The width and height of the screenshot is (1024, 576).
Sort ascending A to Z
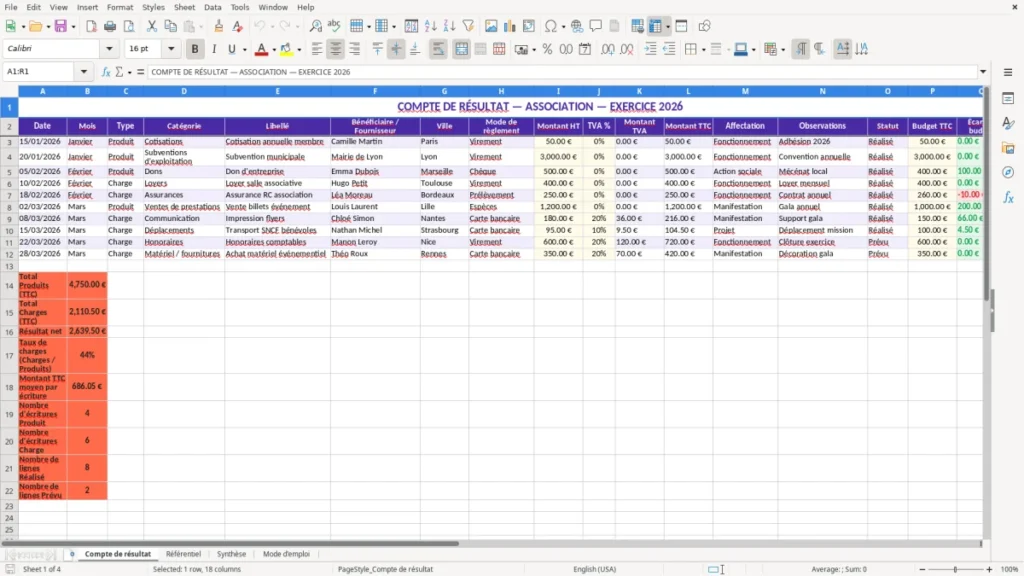430,26
